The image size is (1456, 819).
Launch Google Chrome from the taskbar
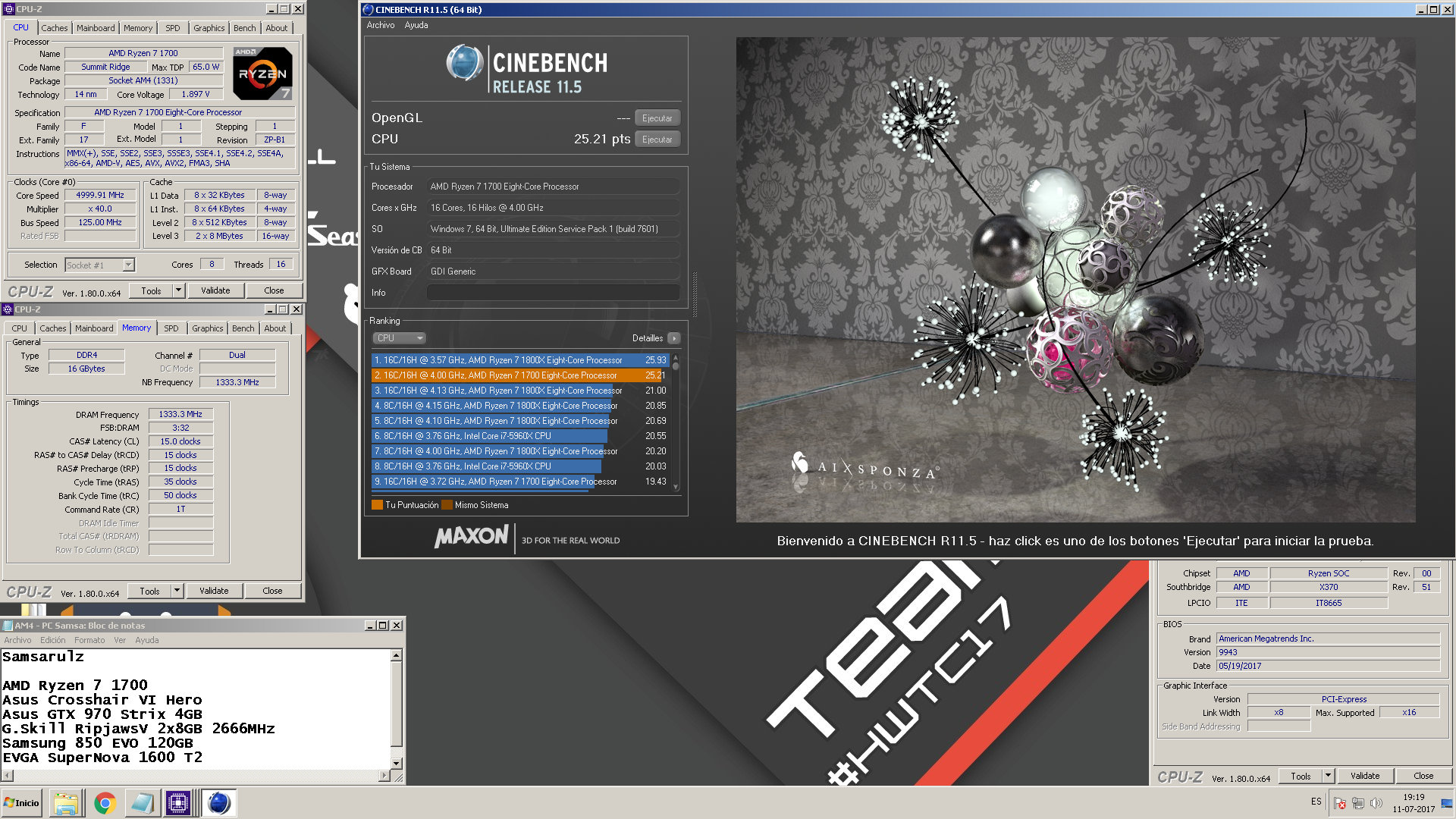[105, 803]
